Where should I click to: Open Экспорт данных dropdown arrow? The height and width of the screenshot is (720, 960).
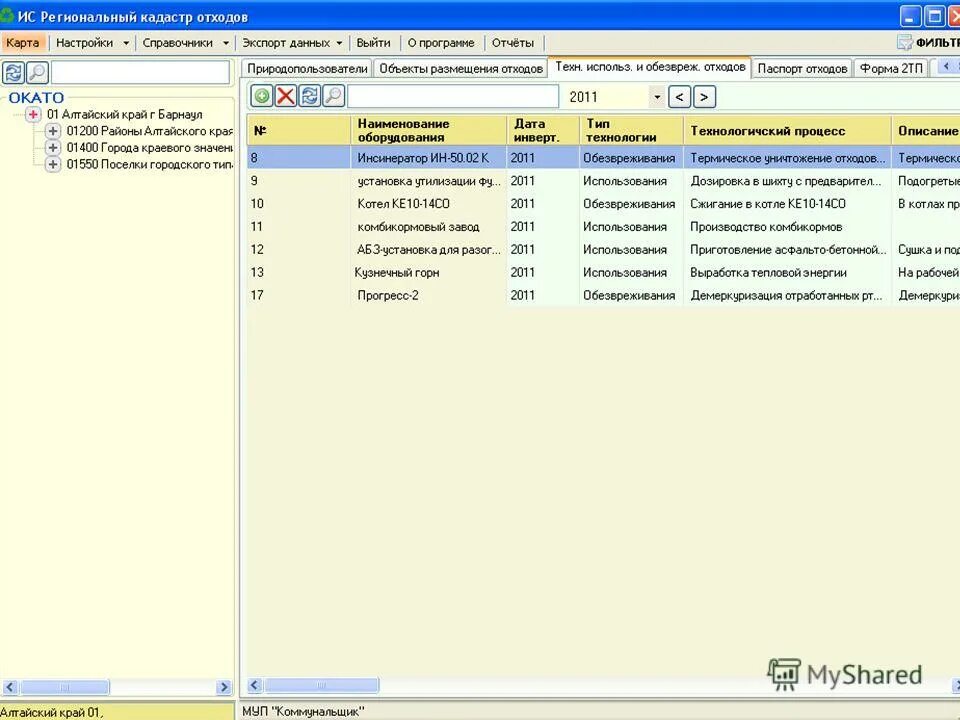(339, 43)
